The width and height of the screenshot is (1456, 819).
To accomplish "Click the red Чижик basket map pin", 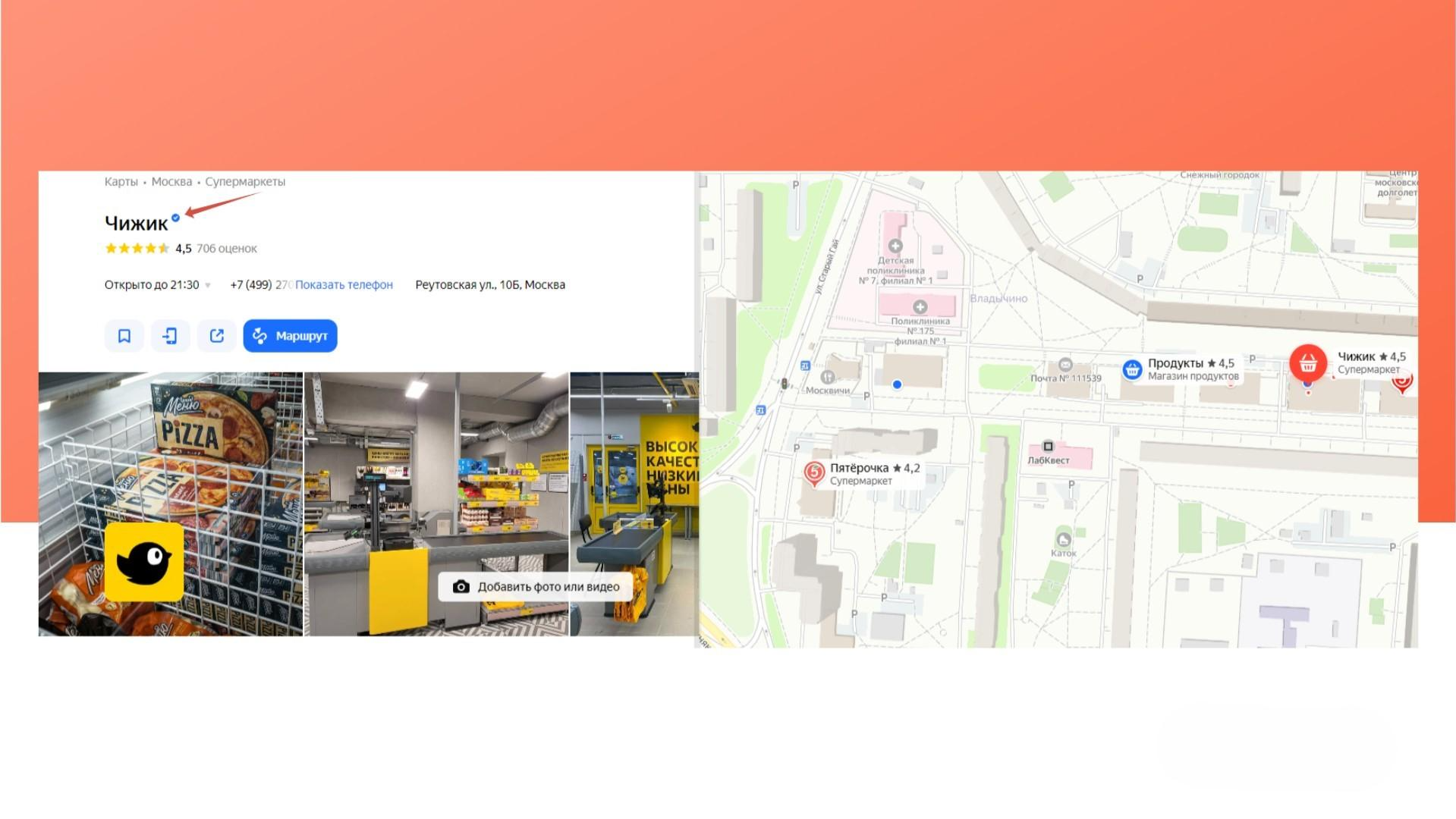I will pos(1308,364).
